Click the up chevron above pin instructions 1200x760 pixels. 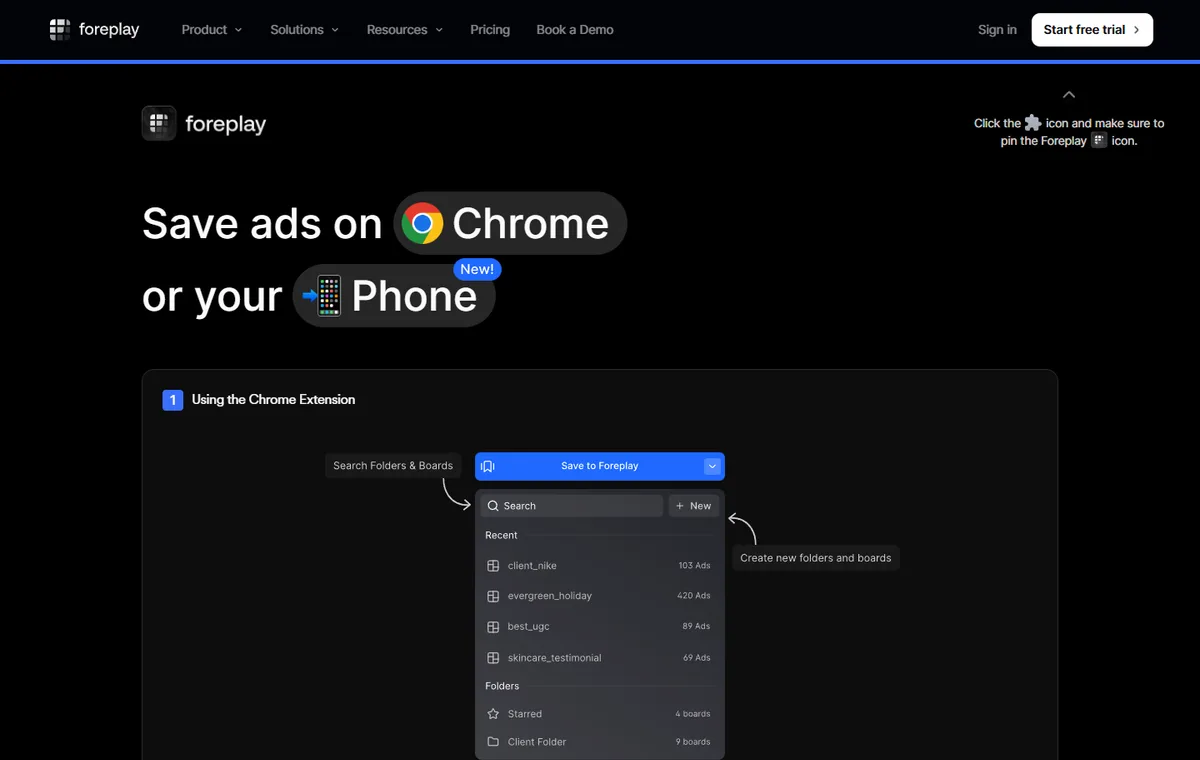point(1069,95)
